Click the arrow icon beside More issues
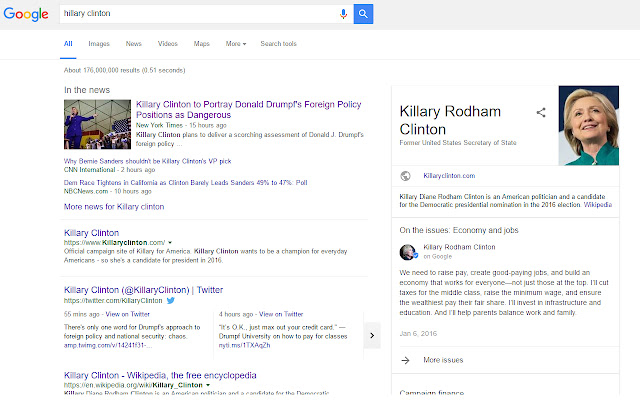 405,360
